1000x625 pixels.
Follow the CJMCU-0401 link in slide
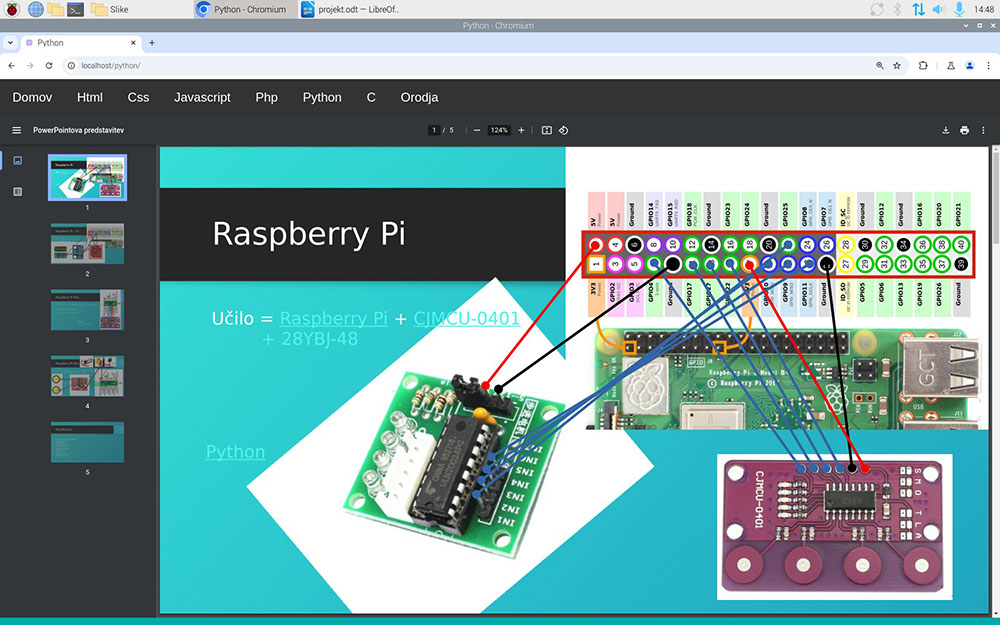pos(467,318)
